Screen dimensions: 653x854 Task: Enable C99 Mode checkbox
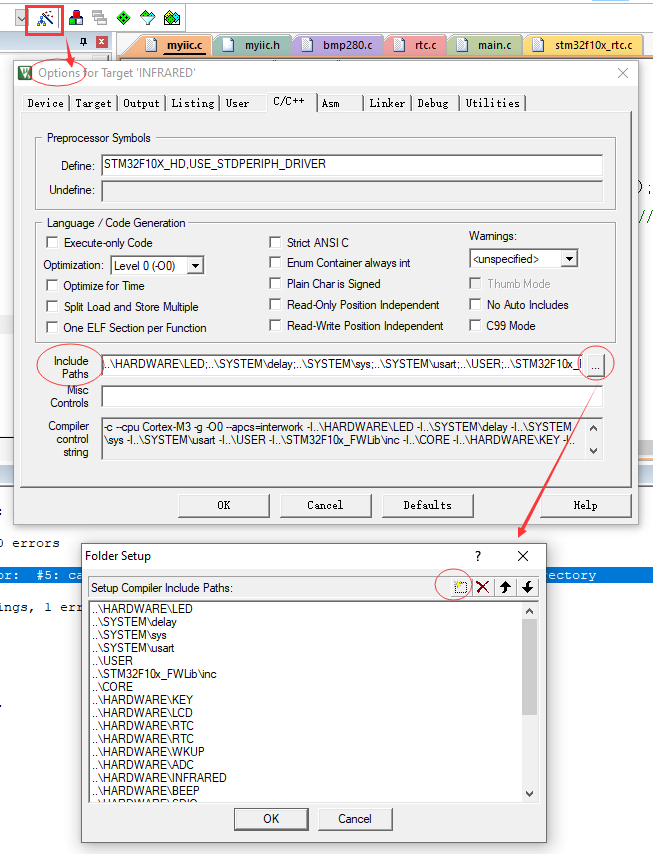point(475,326)
